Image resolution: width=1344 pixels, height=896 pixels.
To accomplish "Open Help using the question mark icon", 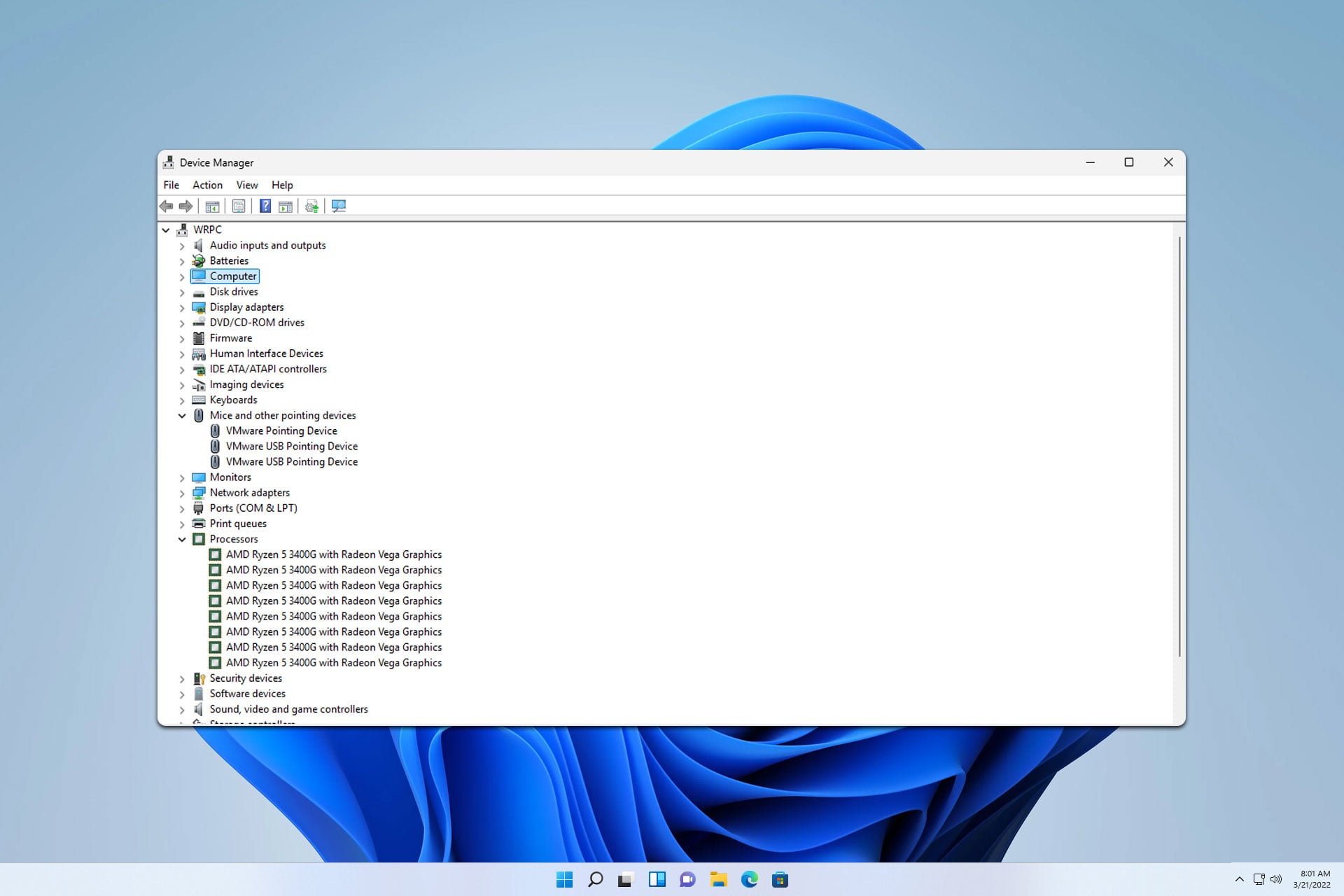I will (x=264, y=206).
